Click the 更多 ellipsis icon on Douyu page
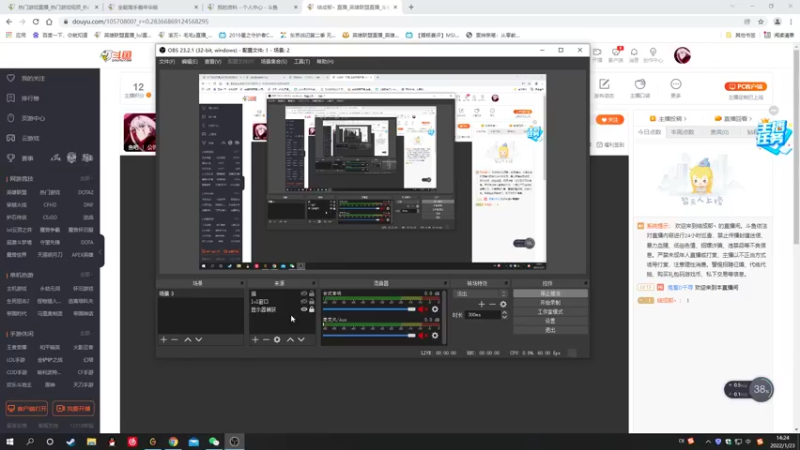Viewport: 800px width, 450px height. click(676, 84)
